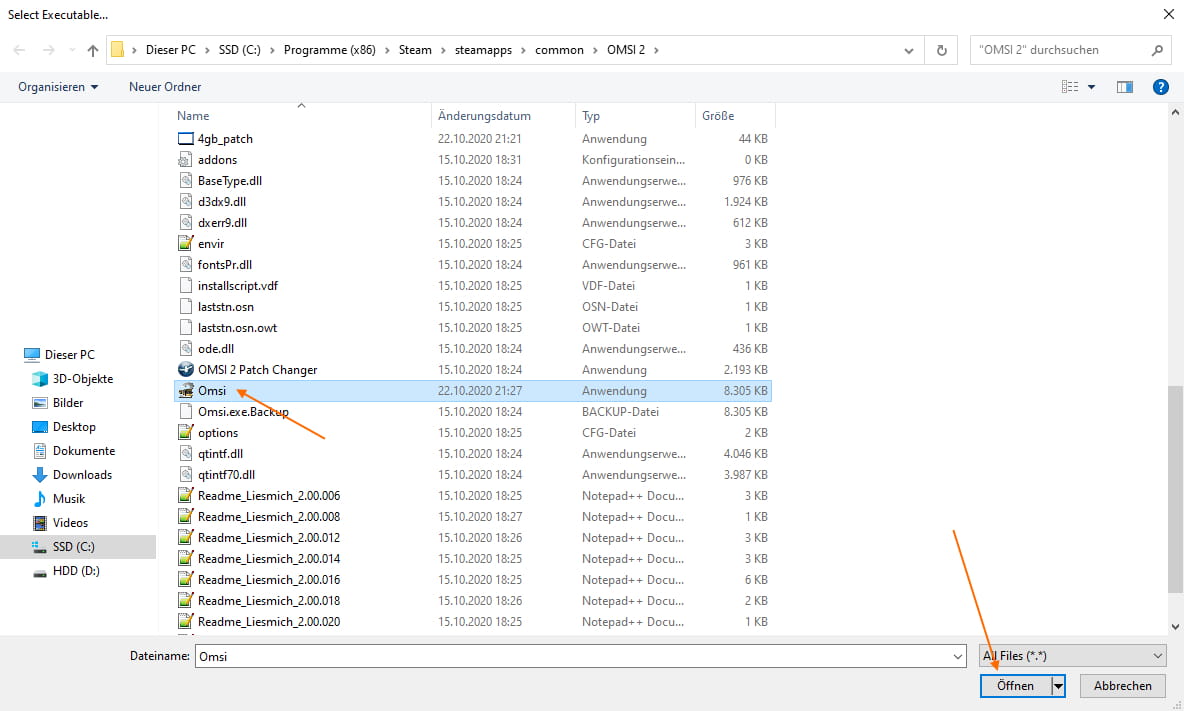Toggle the preview pane icon

(1125, 87)
